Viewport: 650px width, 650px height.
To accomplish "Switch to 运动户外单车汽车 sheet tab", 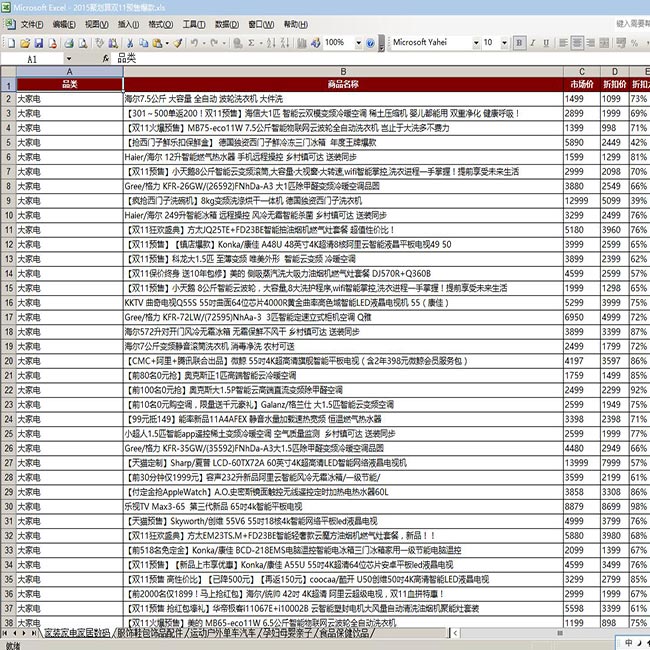I will tap(221, 633).
